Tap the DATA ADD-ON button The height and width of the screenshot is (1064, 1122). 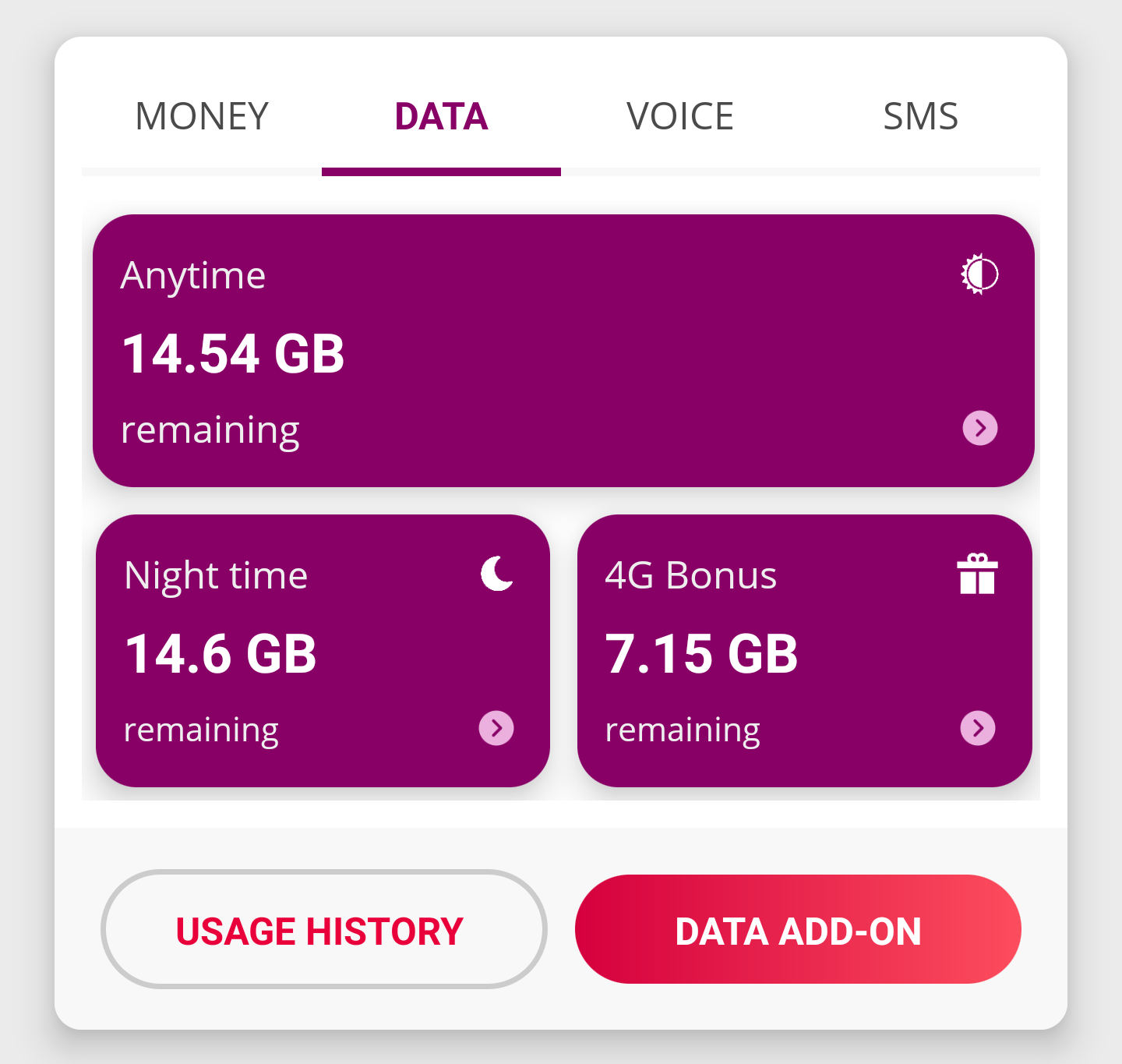(798, 929)
